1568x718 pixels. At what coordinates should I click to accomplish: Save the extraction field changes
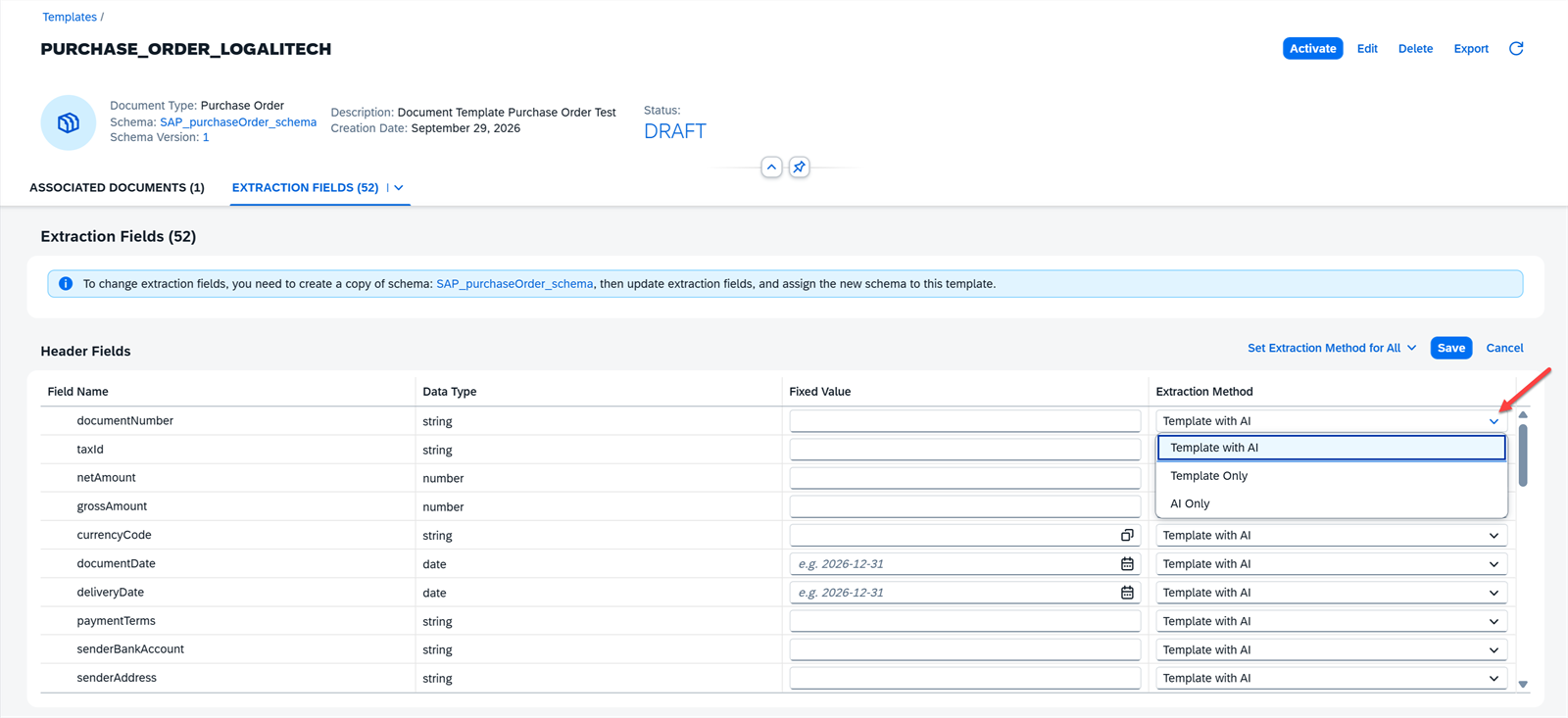(x=1451, y=348)
